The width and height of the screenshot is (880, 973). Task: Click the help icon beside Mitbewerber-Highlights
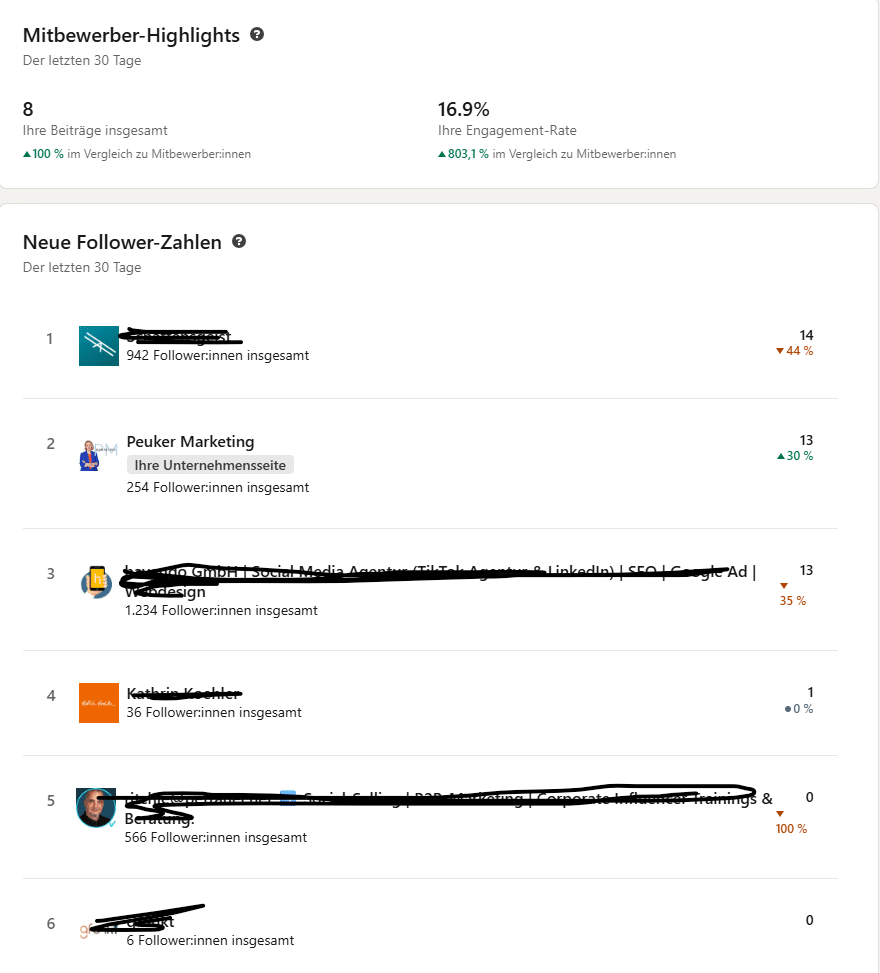pyautogui.click(x=257, y=34)
